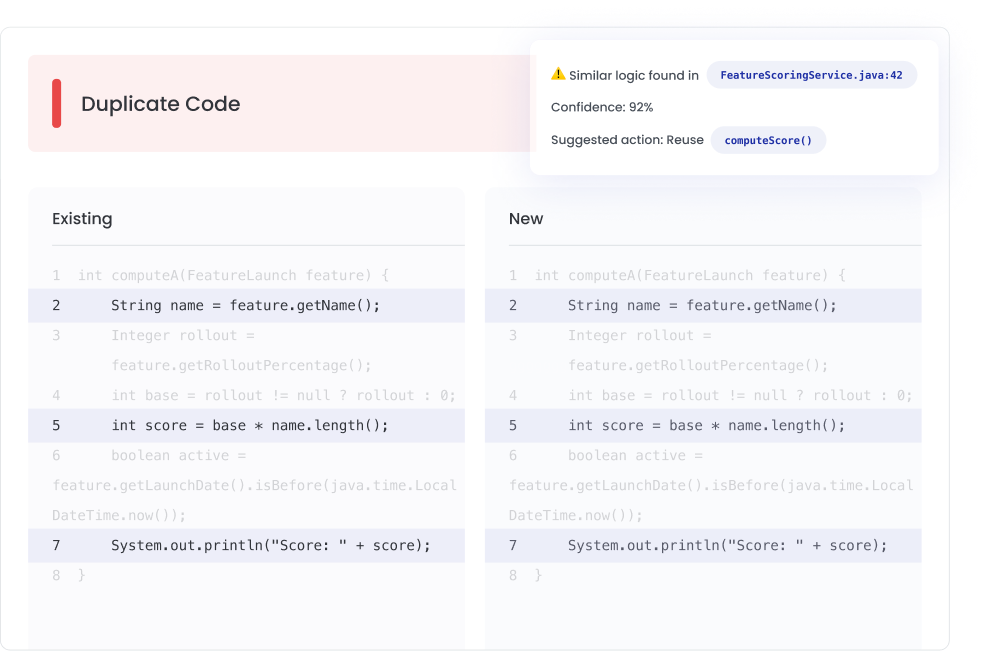Screen dimensions: 986x651
Task: Select the Duplicate Code heading
Action: (160, 104)
